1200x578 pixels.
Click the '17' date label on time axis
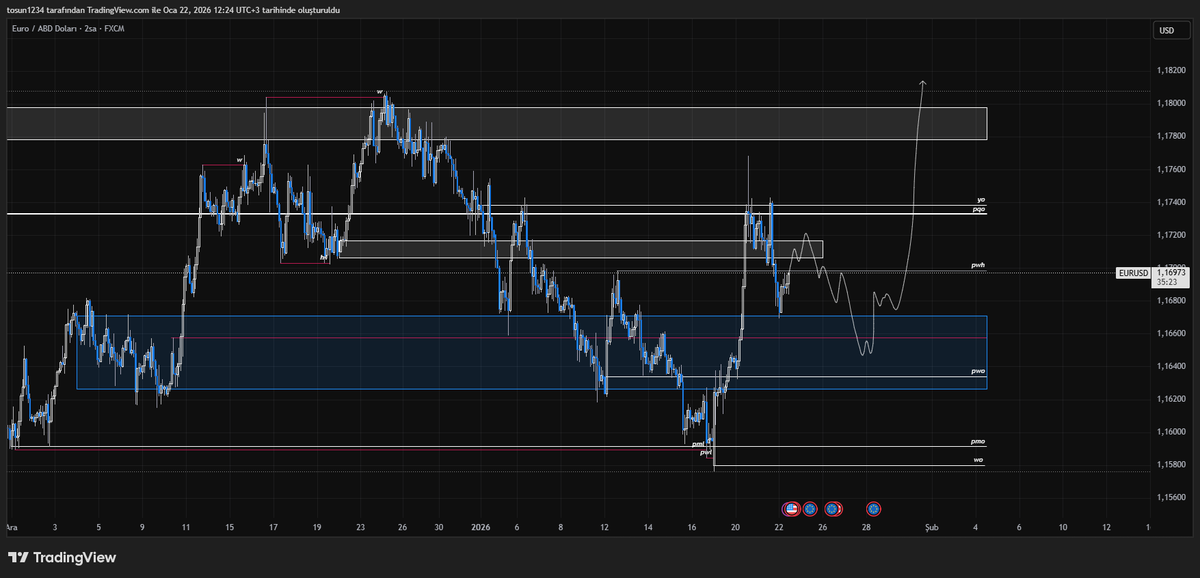pos(273,526)
